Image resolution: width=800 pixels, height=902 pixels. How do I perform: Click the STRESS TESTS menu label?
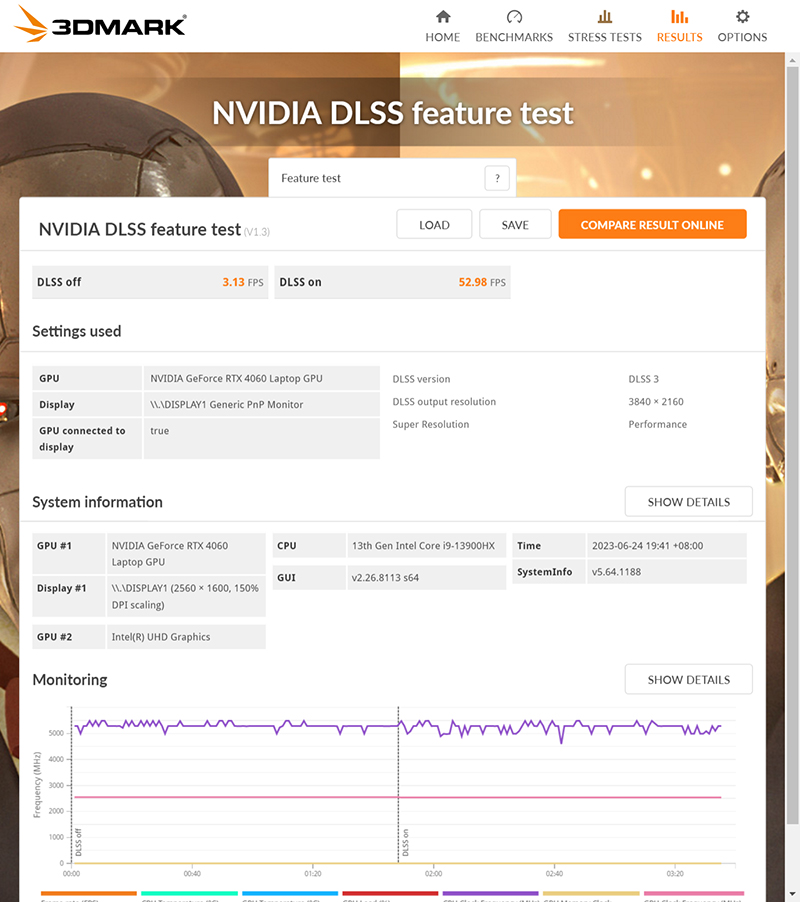click(x=604, y=37)
